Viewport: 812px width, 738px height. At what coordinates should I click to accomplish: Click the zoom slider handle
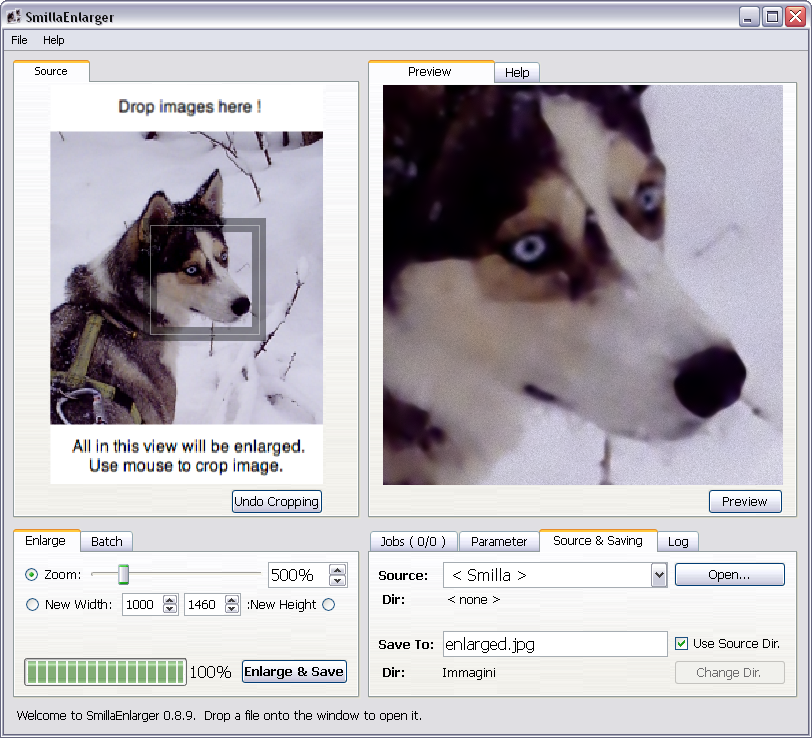(124, 574)
